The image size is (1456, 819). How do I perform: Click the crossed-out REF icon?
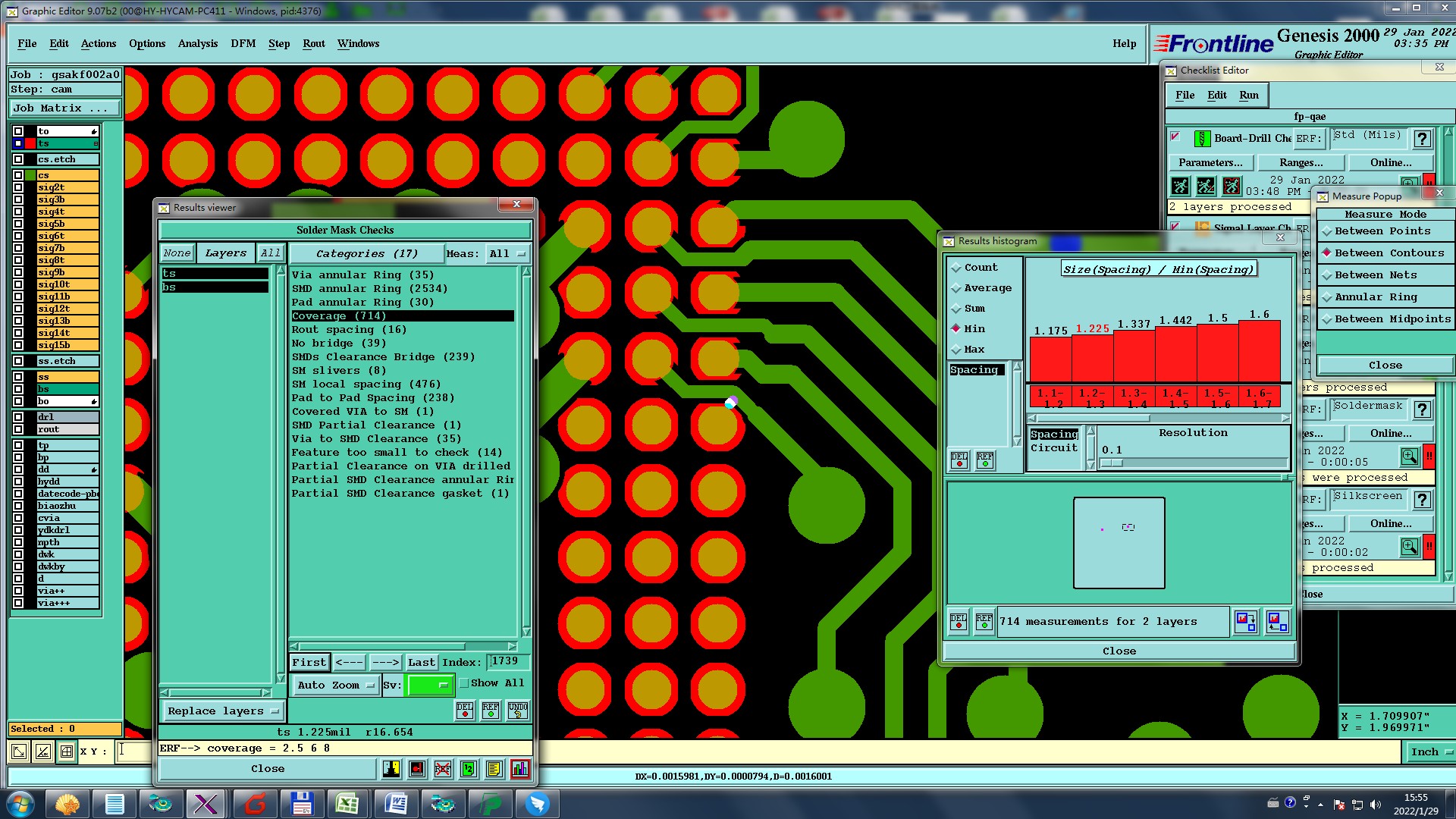[443, 769]
